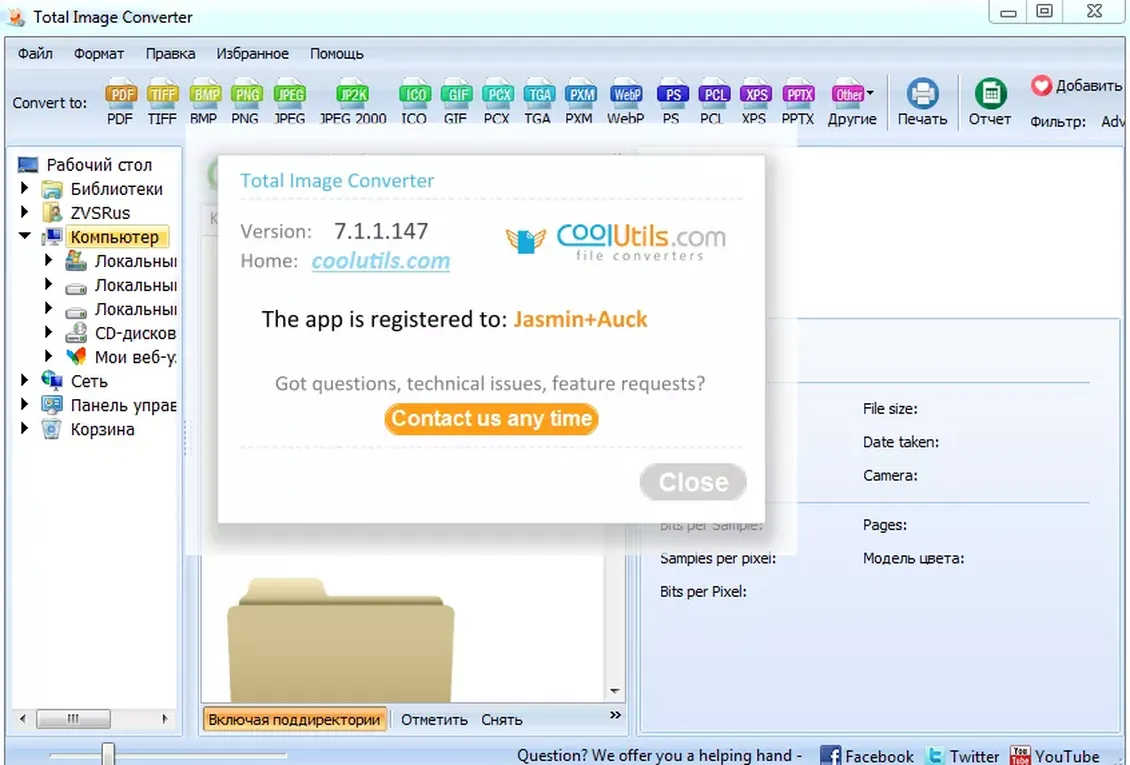Image resolution: width=1130 pixels, height=765 pixels.
Task: Open coolutils.com home link
Action: pos(381,261)
